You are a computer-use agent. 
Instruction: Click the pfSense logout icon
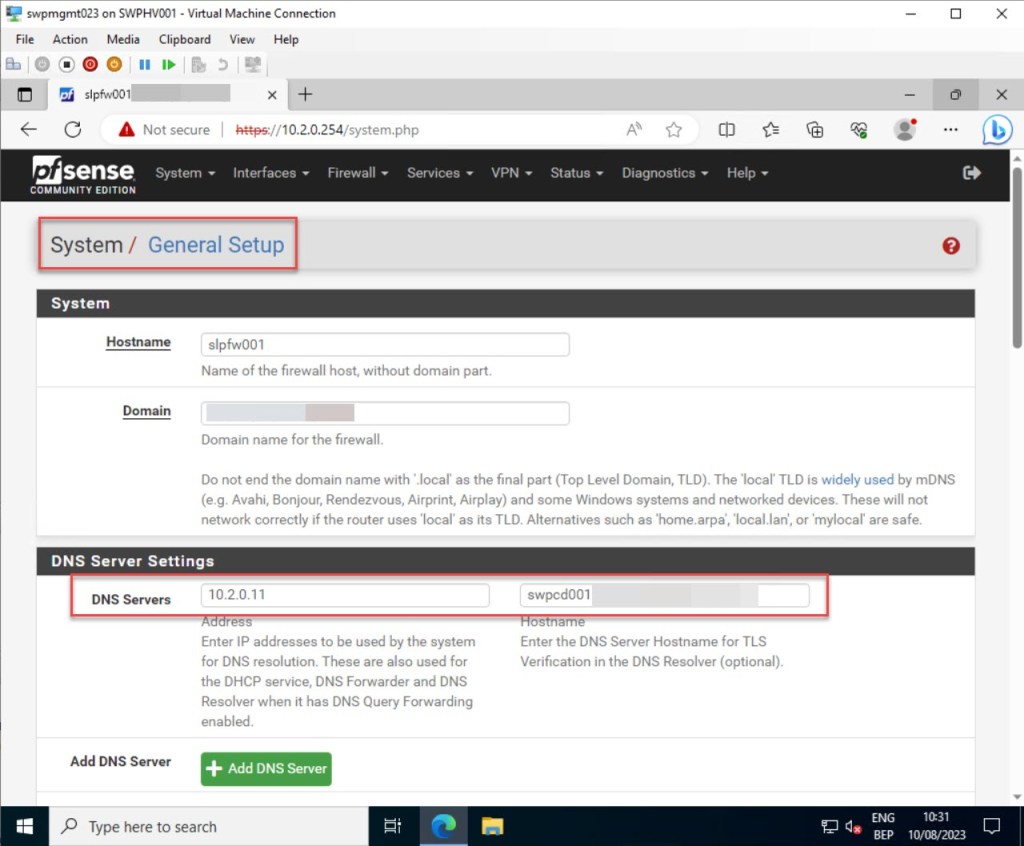[x=971, y=173]
